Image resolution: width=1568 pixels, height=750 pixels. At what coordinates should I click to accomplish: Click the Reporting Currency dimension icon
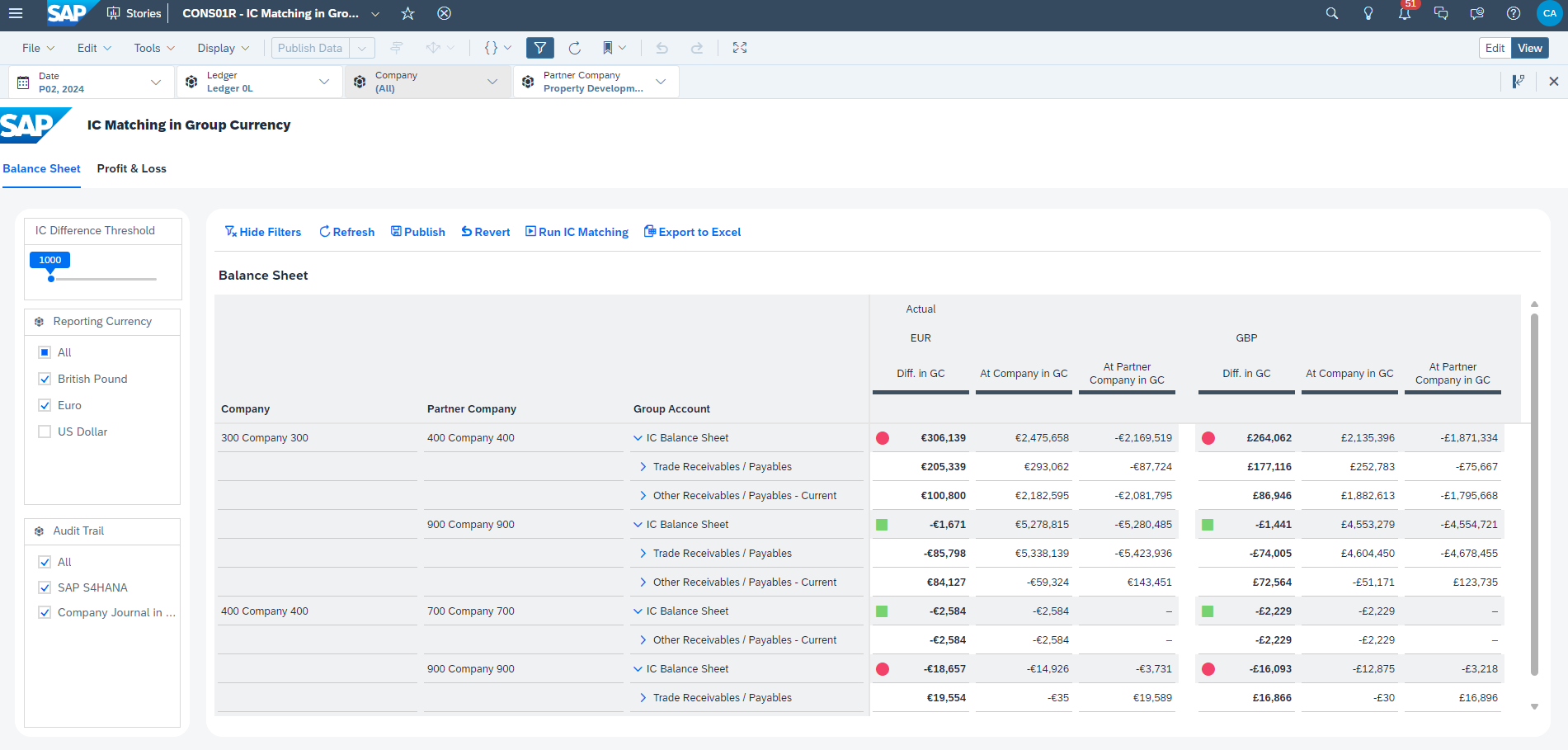(39, 322)
